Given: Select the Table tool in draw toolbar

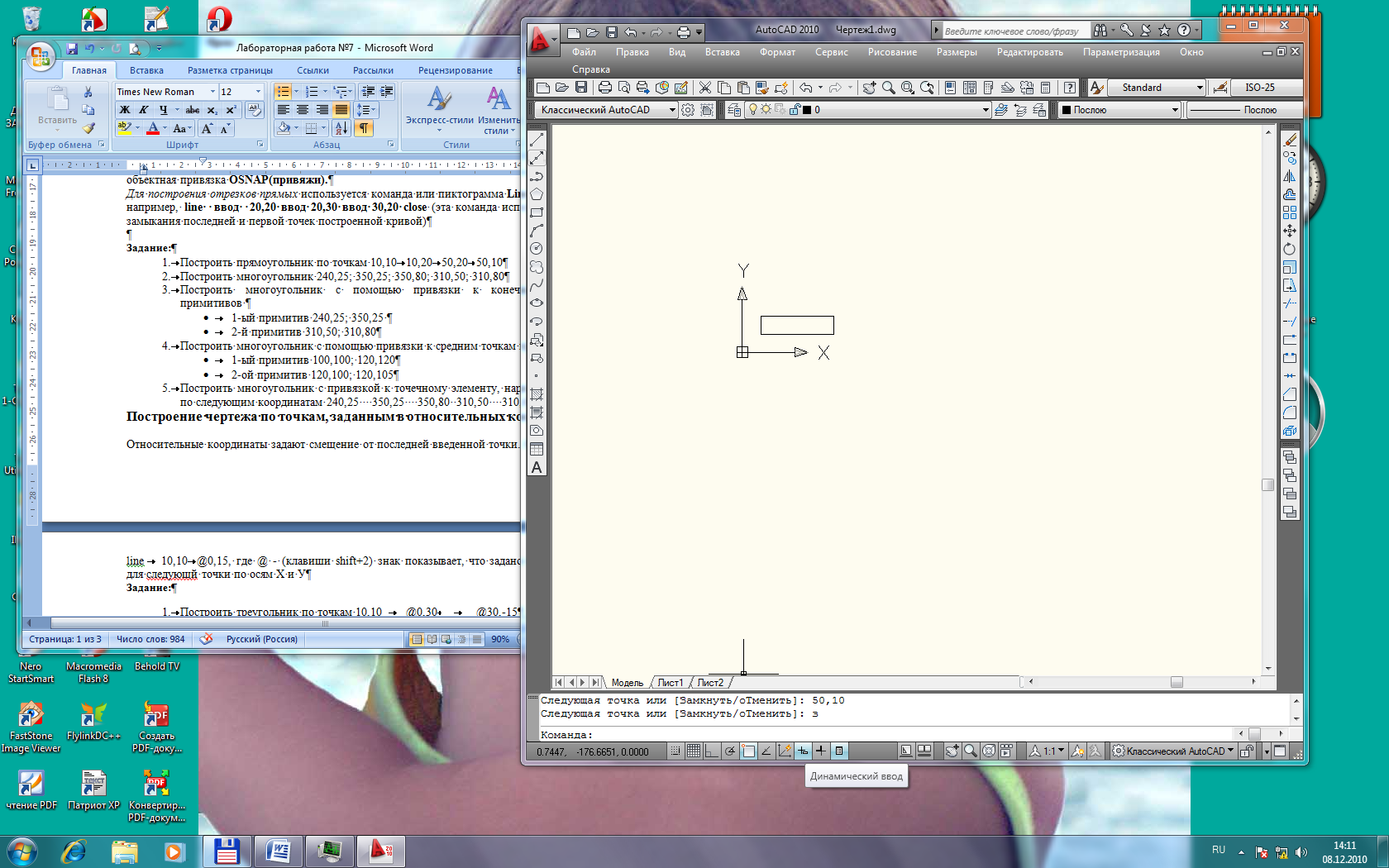Looking at the screenshot, I should pos(537,450).
